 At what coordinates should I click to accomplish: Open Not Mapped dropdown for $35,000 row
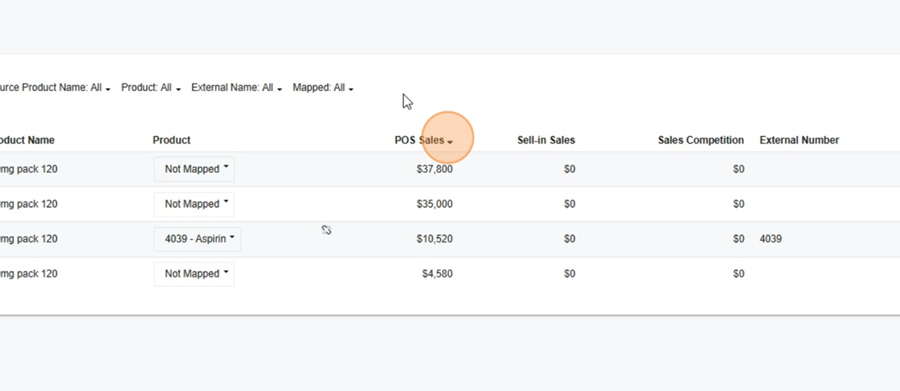(194, 204)
